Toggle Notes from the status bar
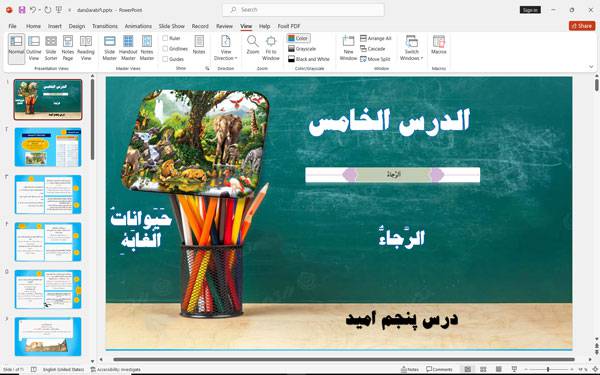 point(410,369)
